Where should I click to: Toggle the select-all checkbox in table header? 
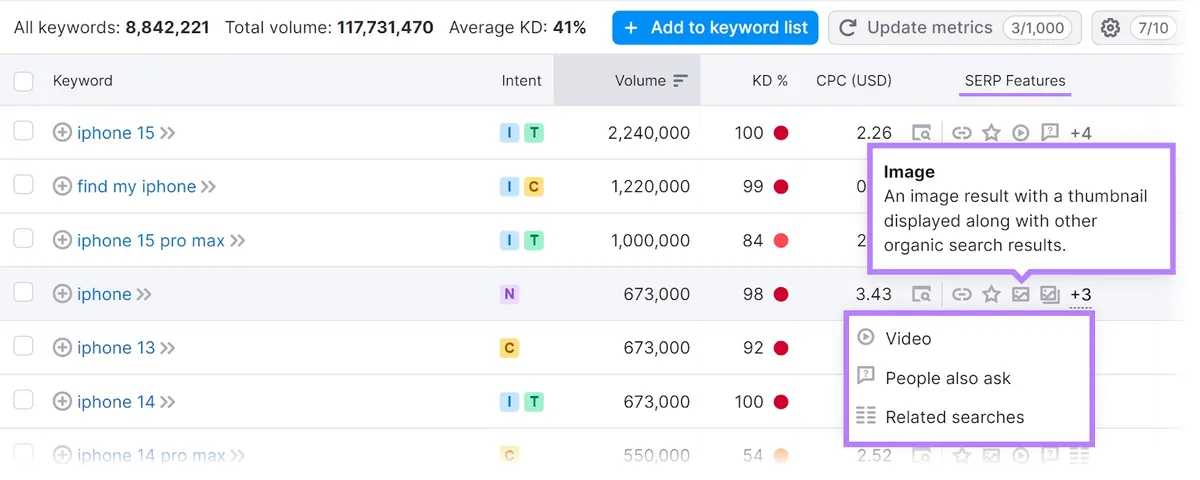pos(23,81)
